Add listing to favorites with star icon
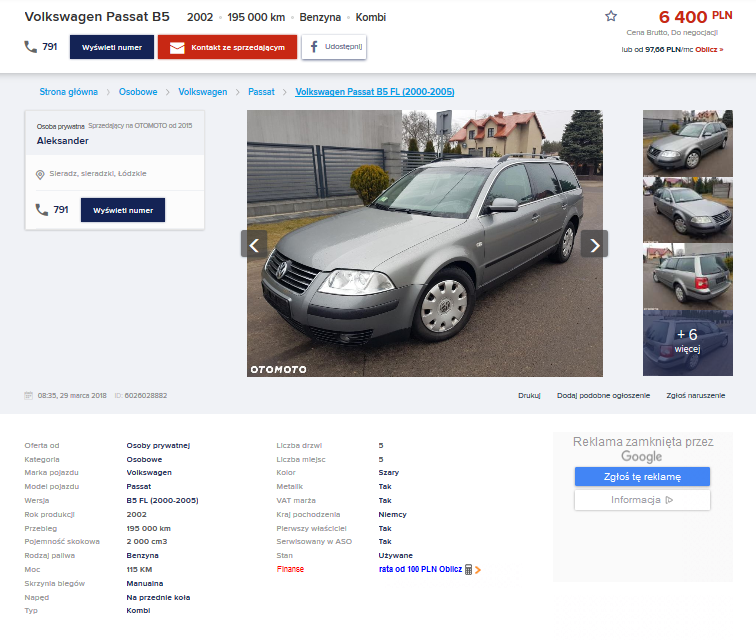 [x=611, y=16]
